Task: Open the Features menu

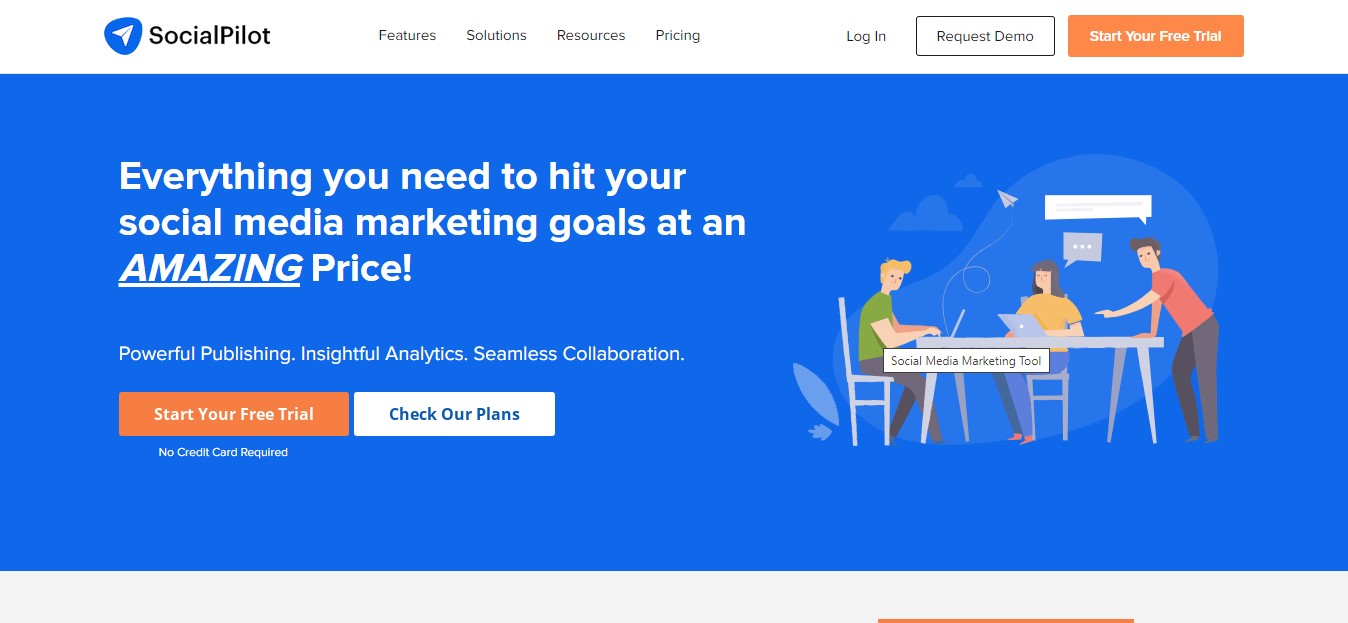Action: (407, 35)
